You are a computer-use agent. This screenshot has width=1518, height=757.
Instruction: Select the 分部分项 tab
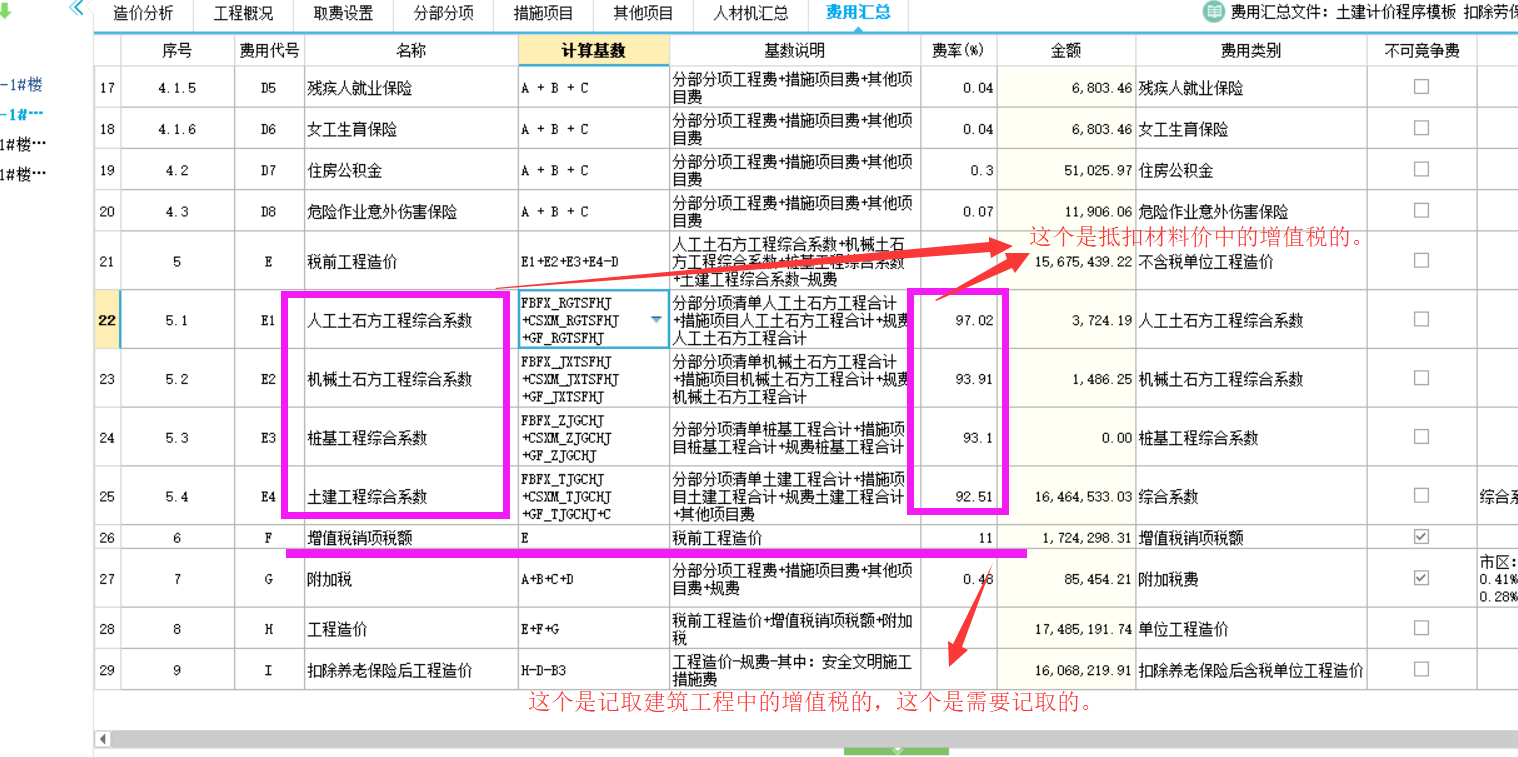[443, 14]
